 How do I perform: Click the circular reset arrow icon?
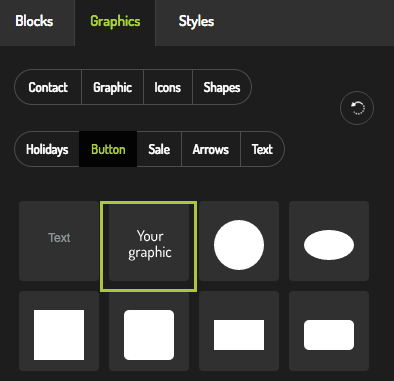357,108
